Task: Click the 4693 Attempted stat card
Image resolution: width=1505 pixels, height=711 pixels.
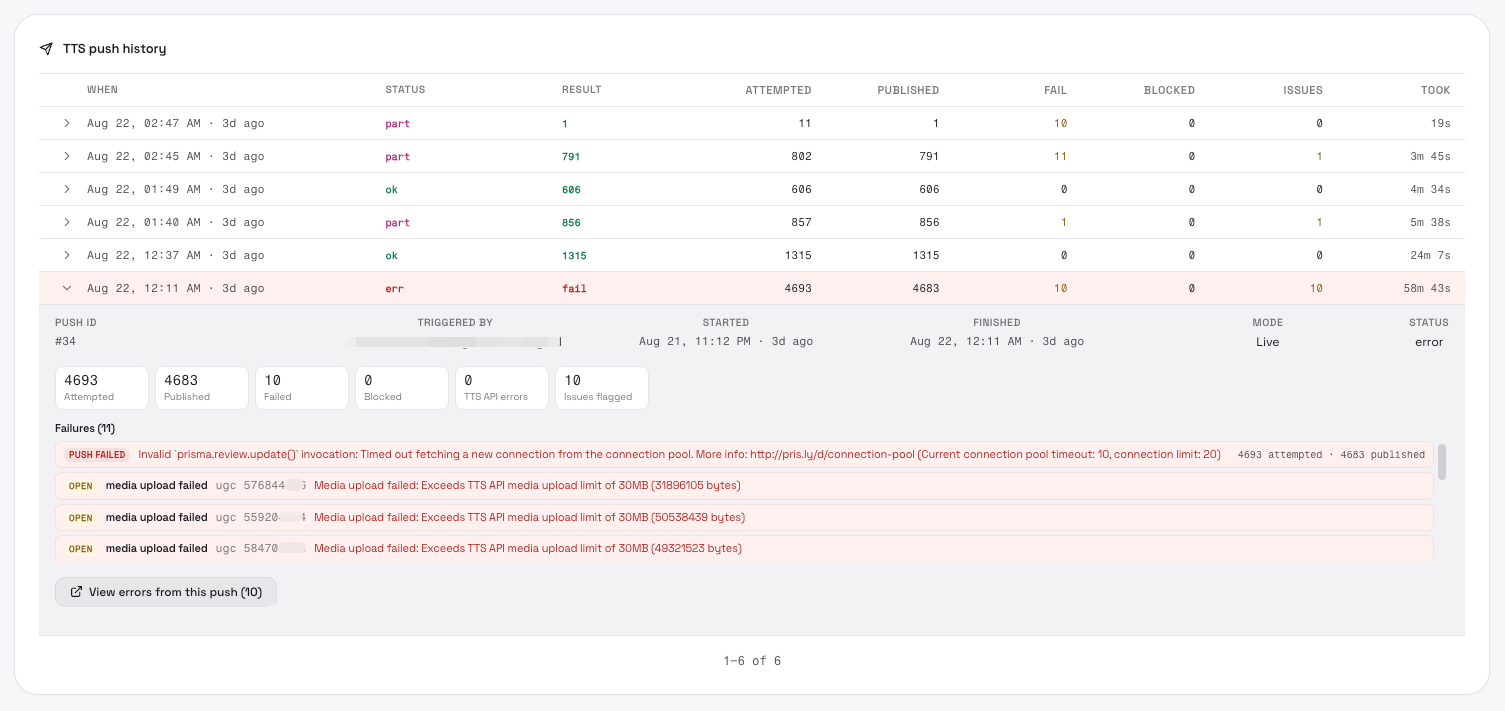Action: 102,388
